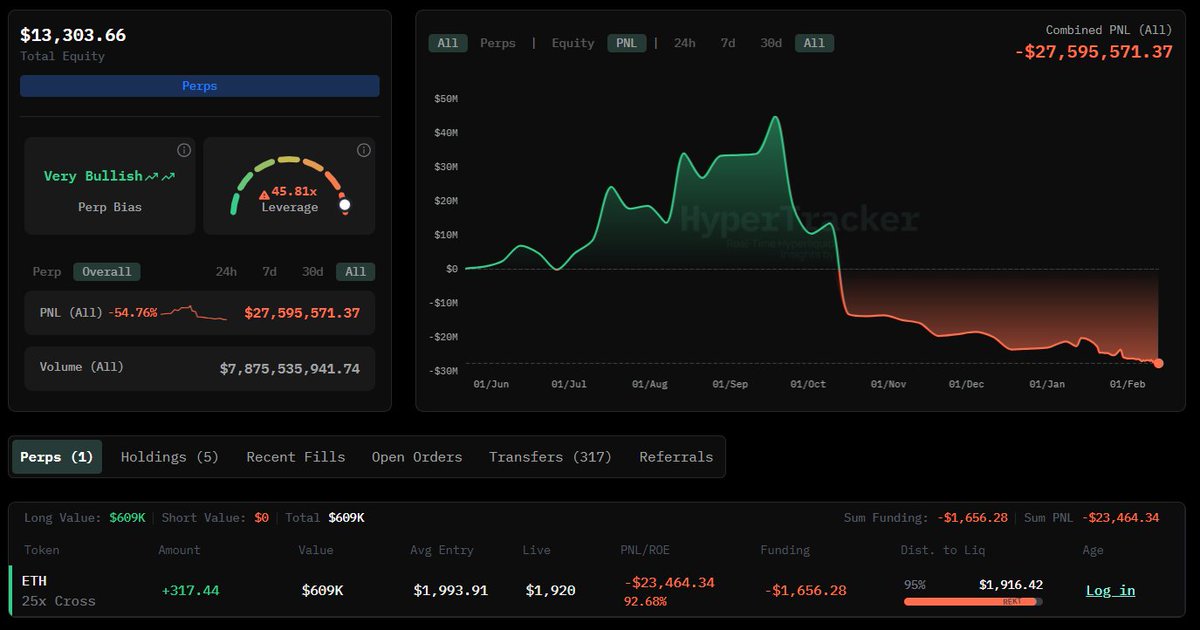Click the info icon on Leverage card
Viewport: 1200px width, 630px height.
(x=364, y=150)
